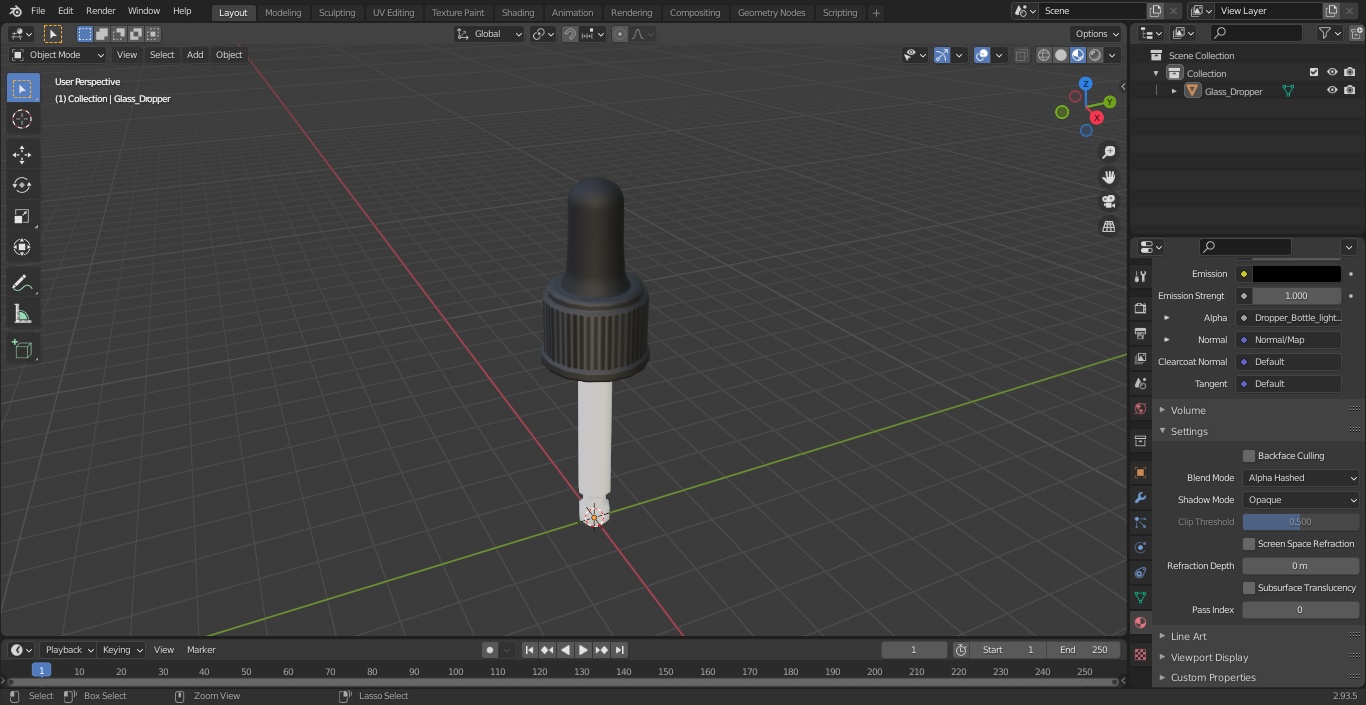Open Global transform orientation dropdown

[x=489, y=34]
